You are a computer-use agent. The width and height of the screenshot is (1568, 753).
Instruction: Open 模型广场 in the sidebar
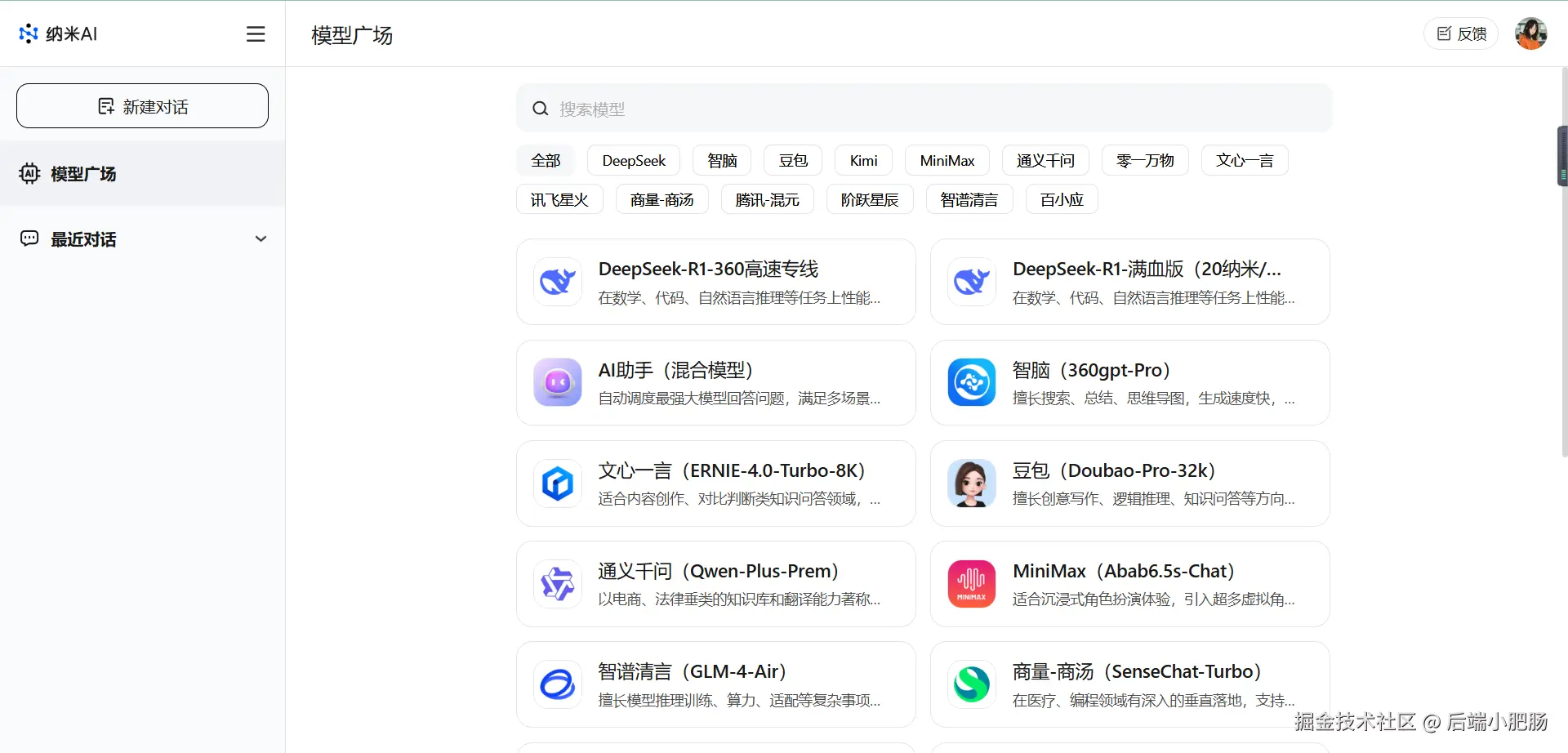142,173
